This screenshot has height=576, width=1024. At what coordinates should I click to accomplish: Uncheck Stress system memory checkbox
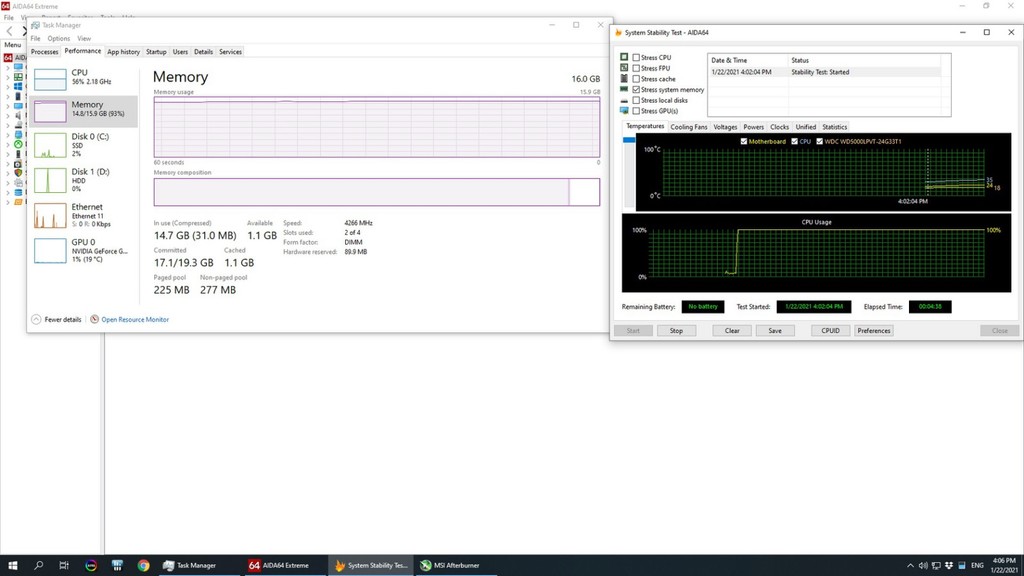636,89
